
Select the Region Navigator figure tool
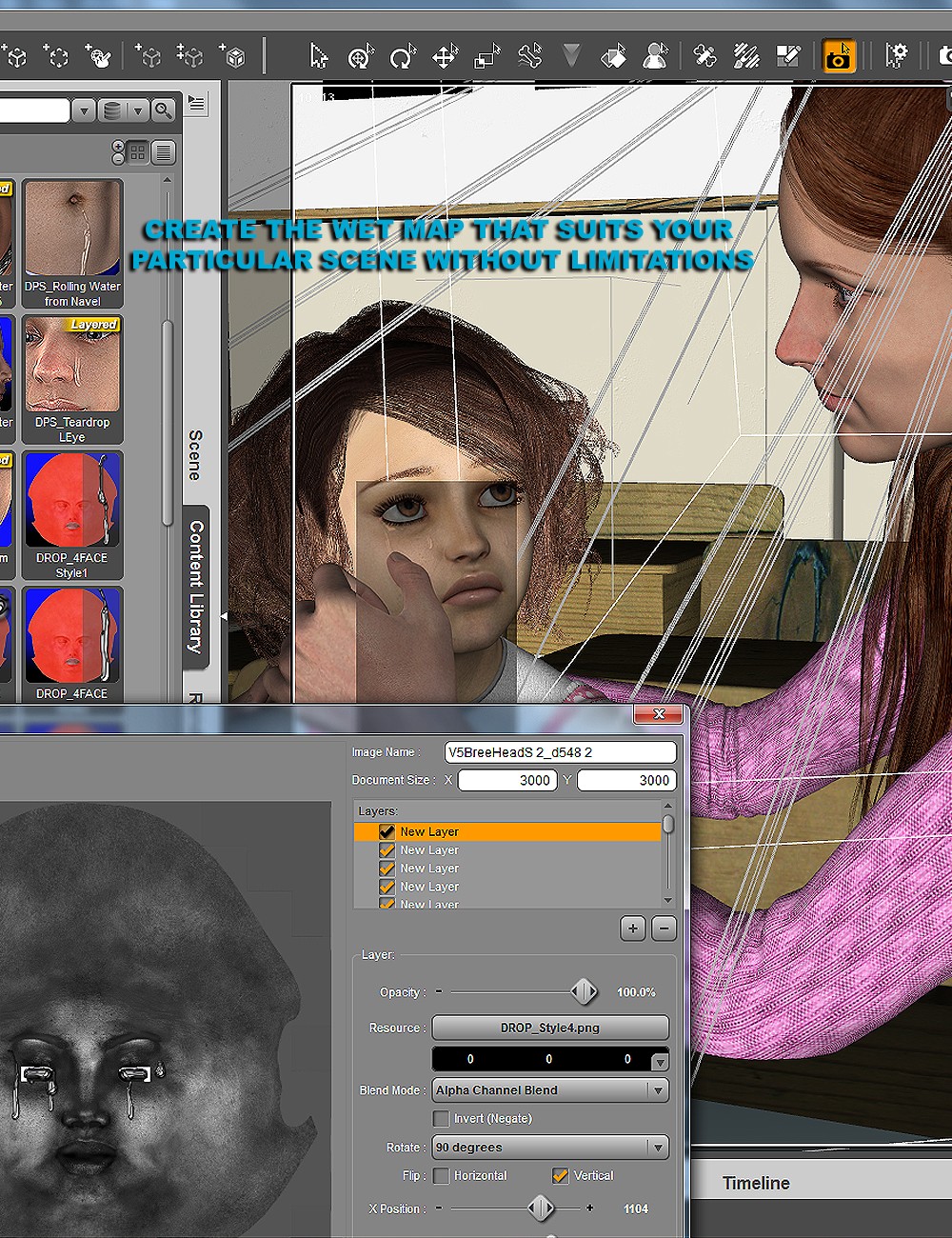[x=655, y=57]
